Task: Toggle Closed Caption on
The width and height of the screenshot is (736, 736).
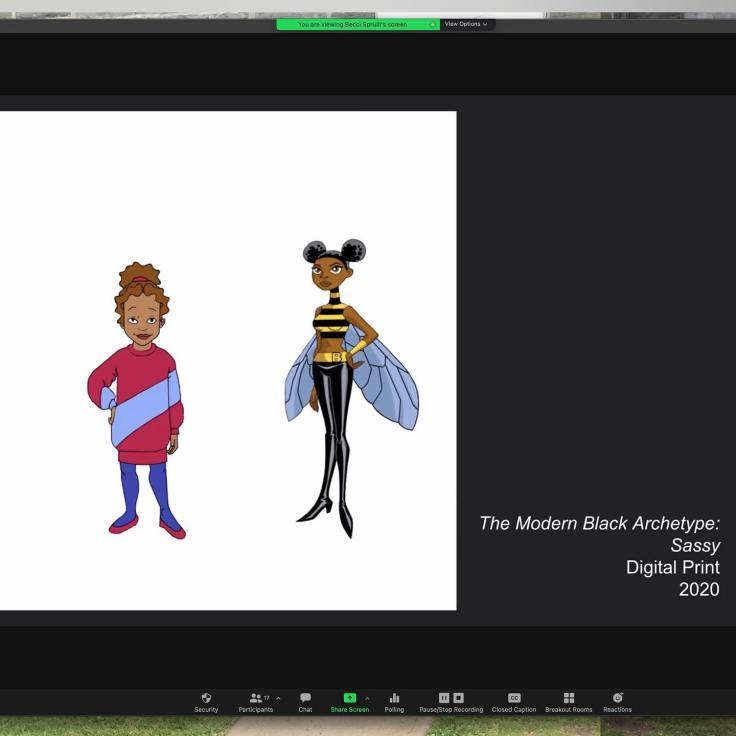Action: [x=514, y=697]
